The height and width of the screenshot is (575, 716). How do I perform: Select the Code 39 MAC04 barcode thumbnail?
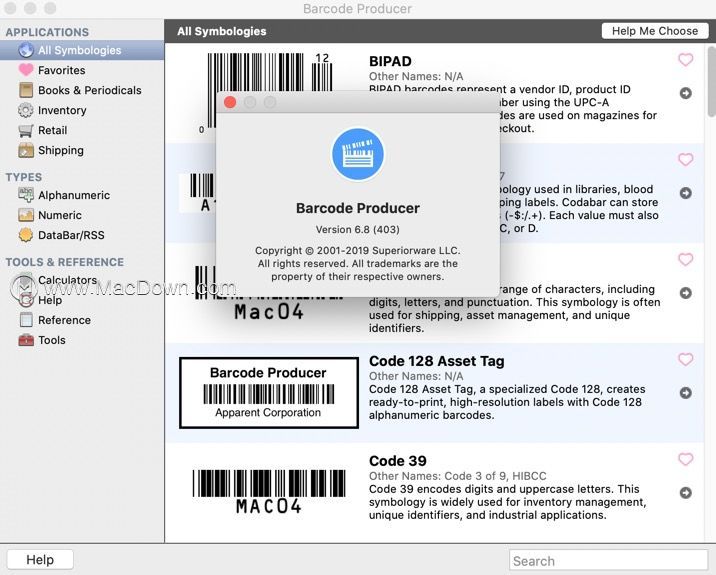[268, 491]
